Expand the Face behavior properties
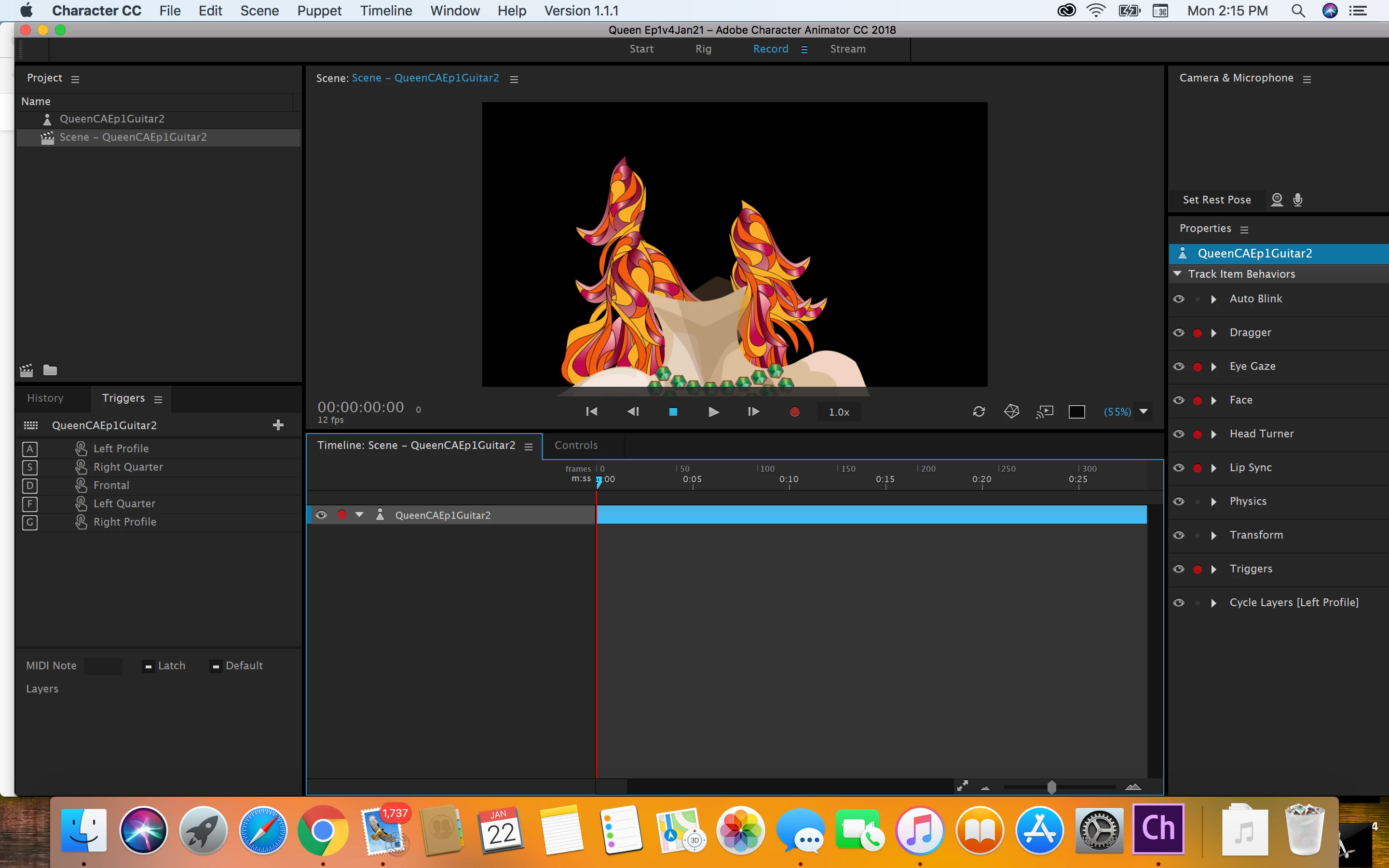Image resolution: width=1389 pixels, height=868 pixels. [x=1213, y=400]
